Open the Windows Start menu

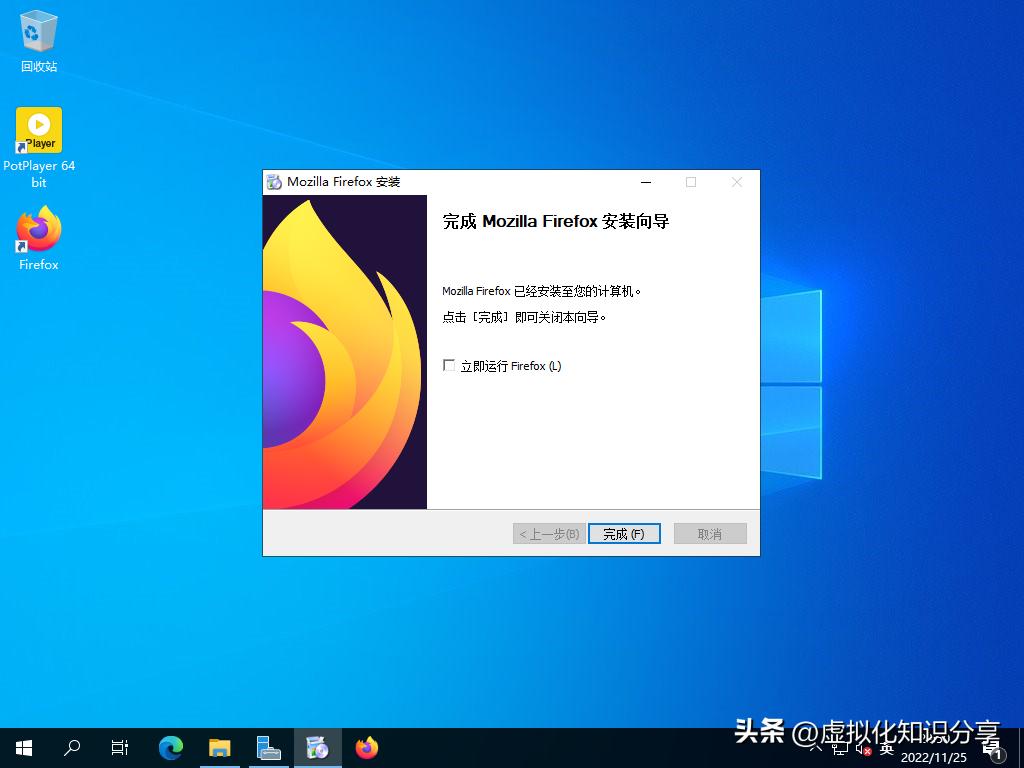[x=22, y=747]
